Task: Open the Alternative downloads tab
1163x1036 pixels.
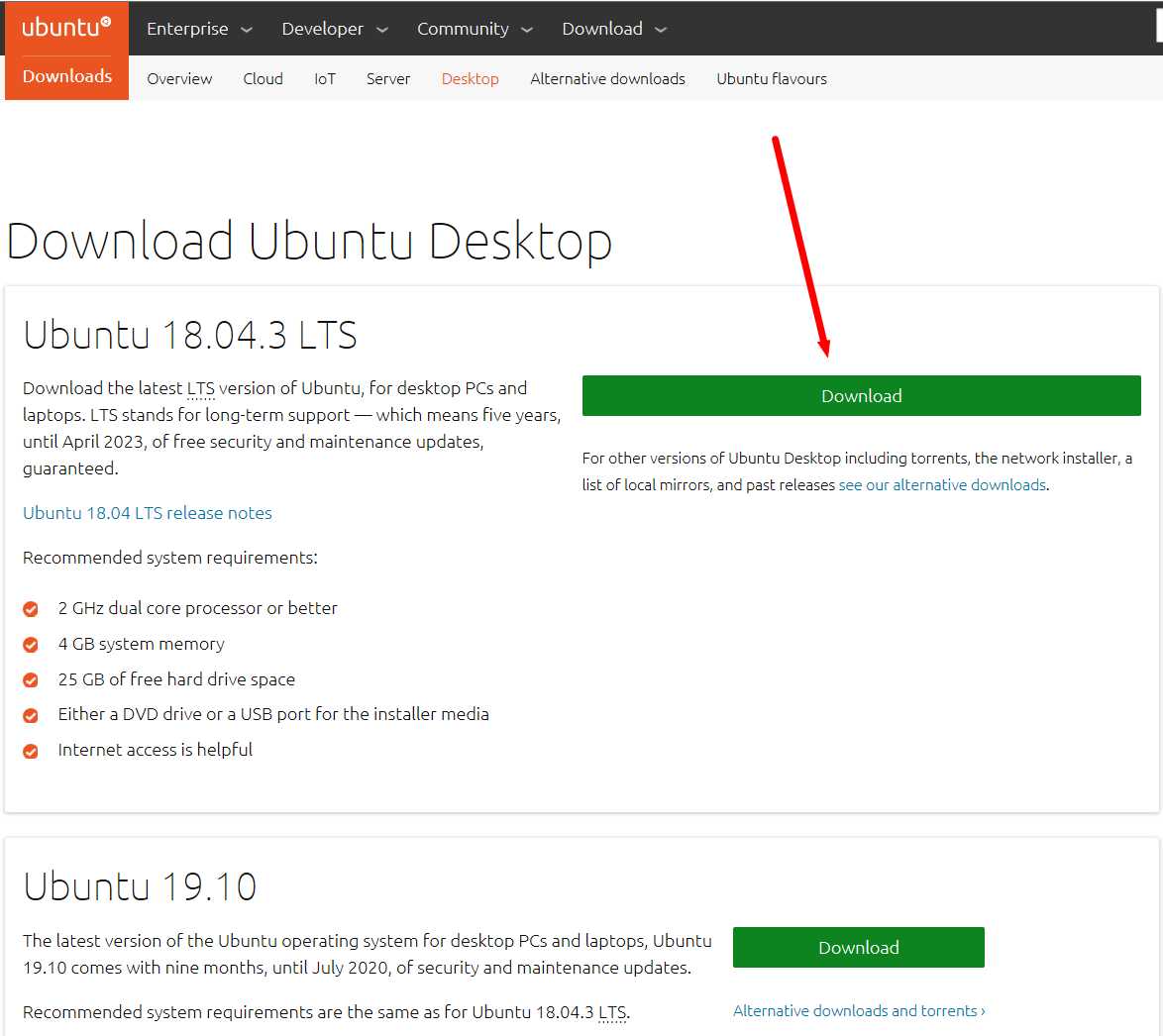Action: [607, 78]
